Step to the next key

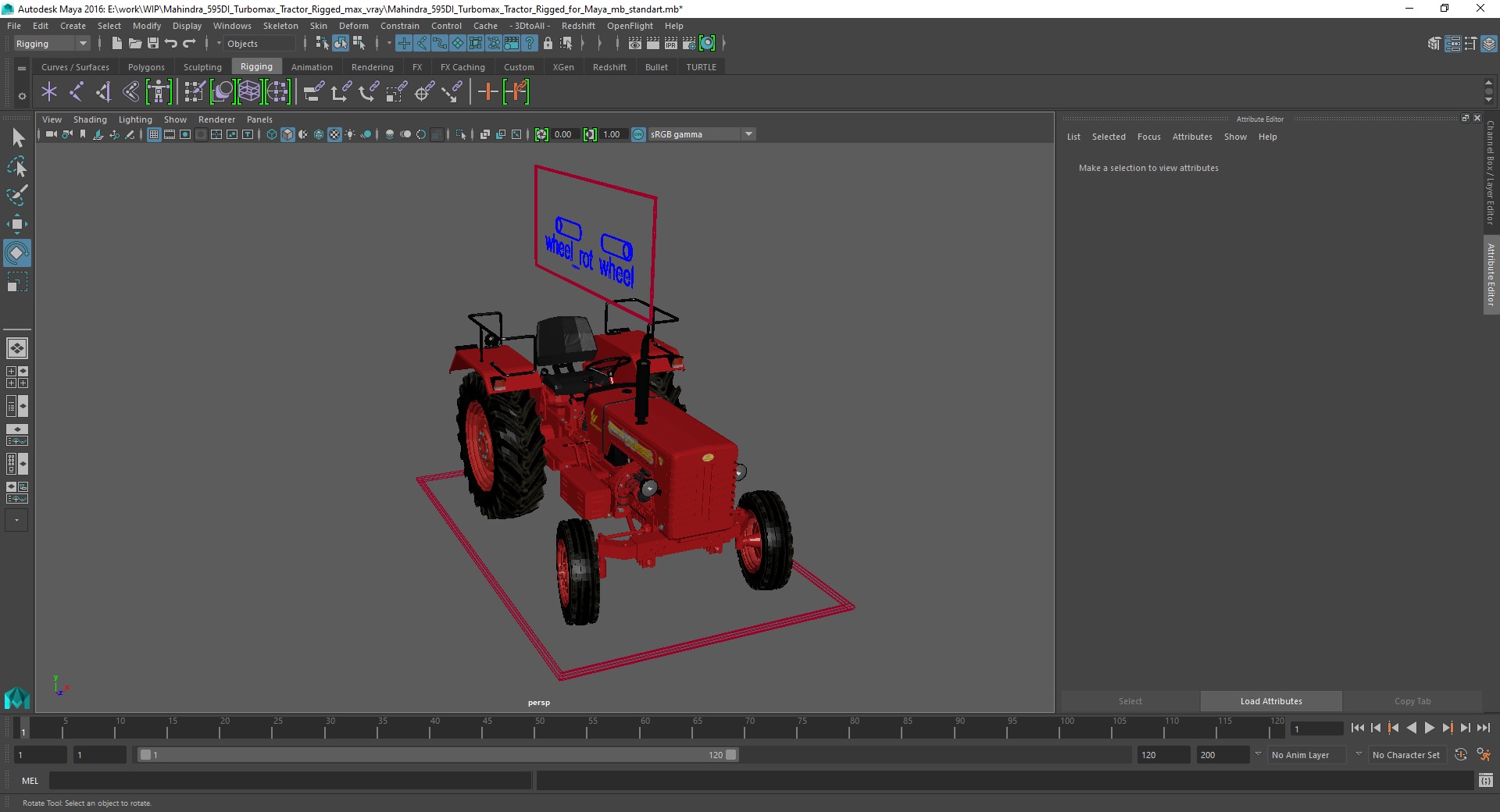tap(1447, 728)
